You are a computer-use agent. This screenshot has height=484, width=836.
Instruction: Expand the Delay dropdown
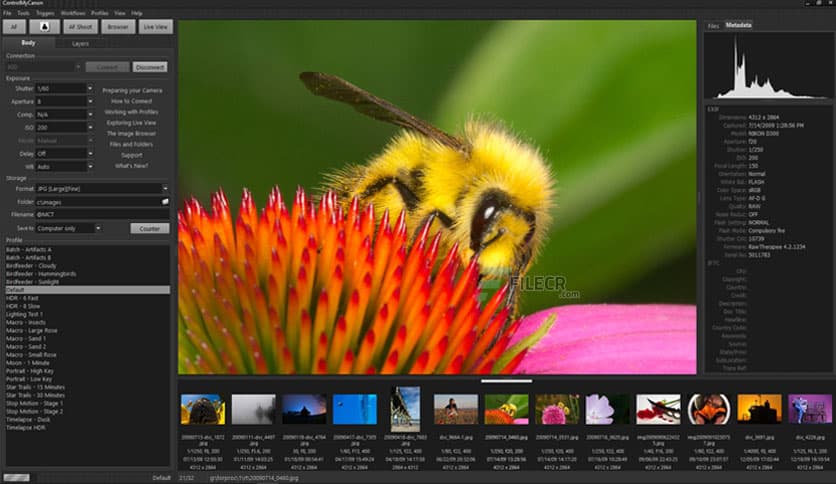coord(90,153)
